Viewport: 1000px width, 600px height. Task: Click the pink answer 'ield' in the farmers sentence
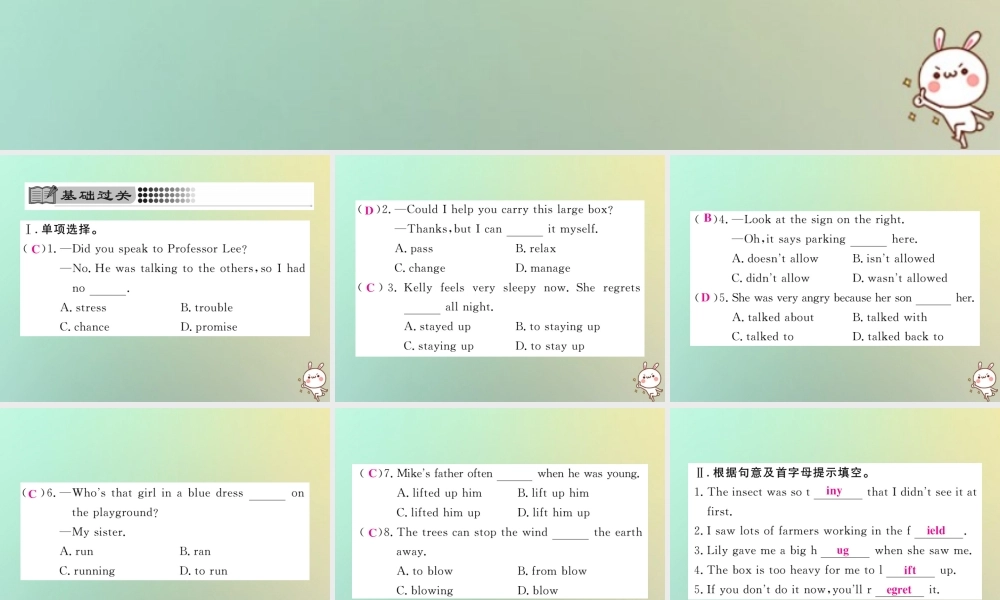coord(936,530)
